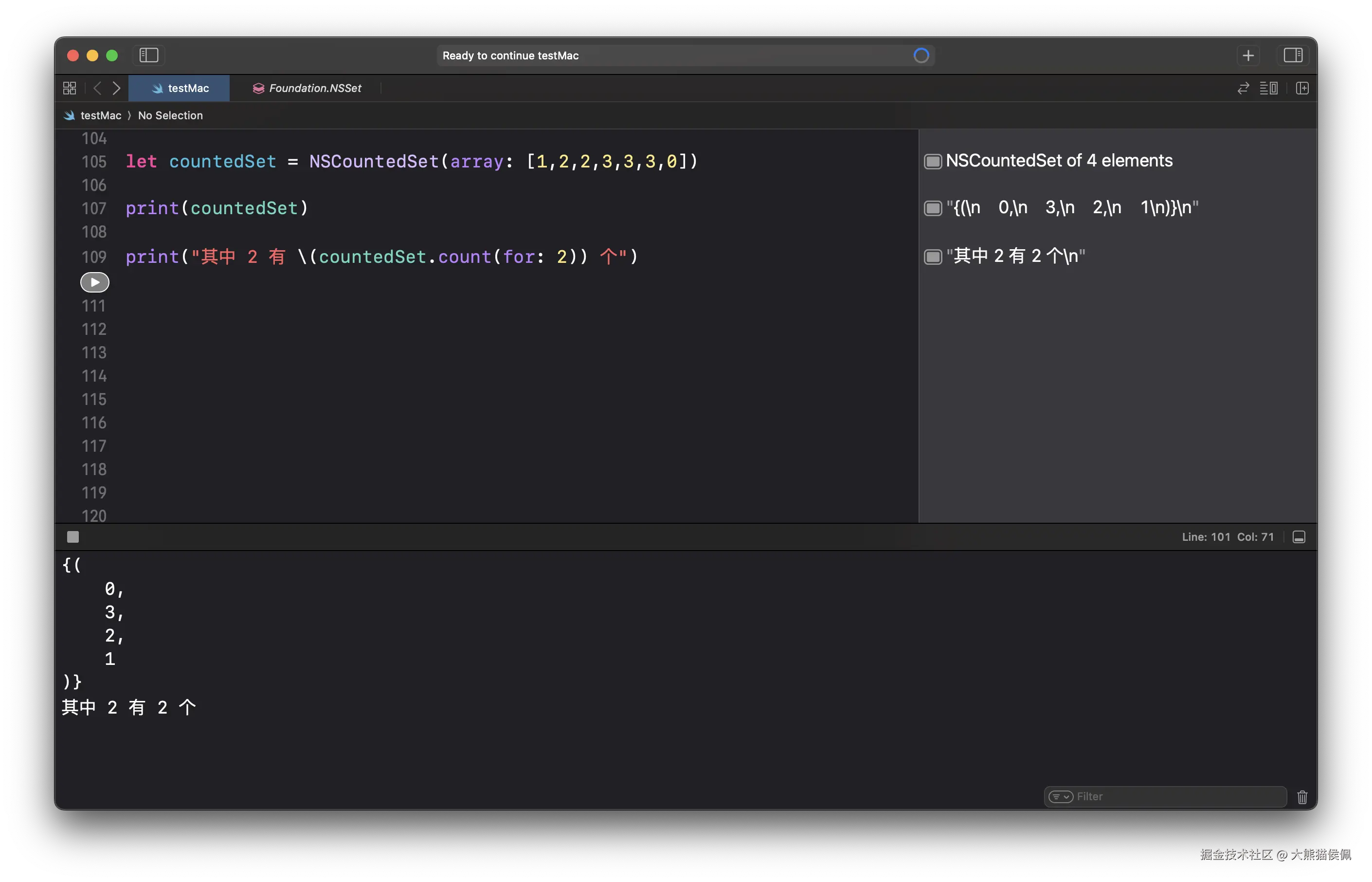Open testMac breadcrumb in jump bar
This screenshot has width=1372, height=882.
coord(100,115)
